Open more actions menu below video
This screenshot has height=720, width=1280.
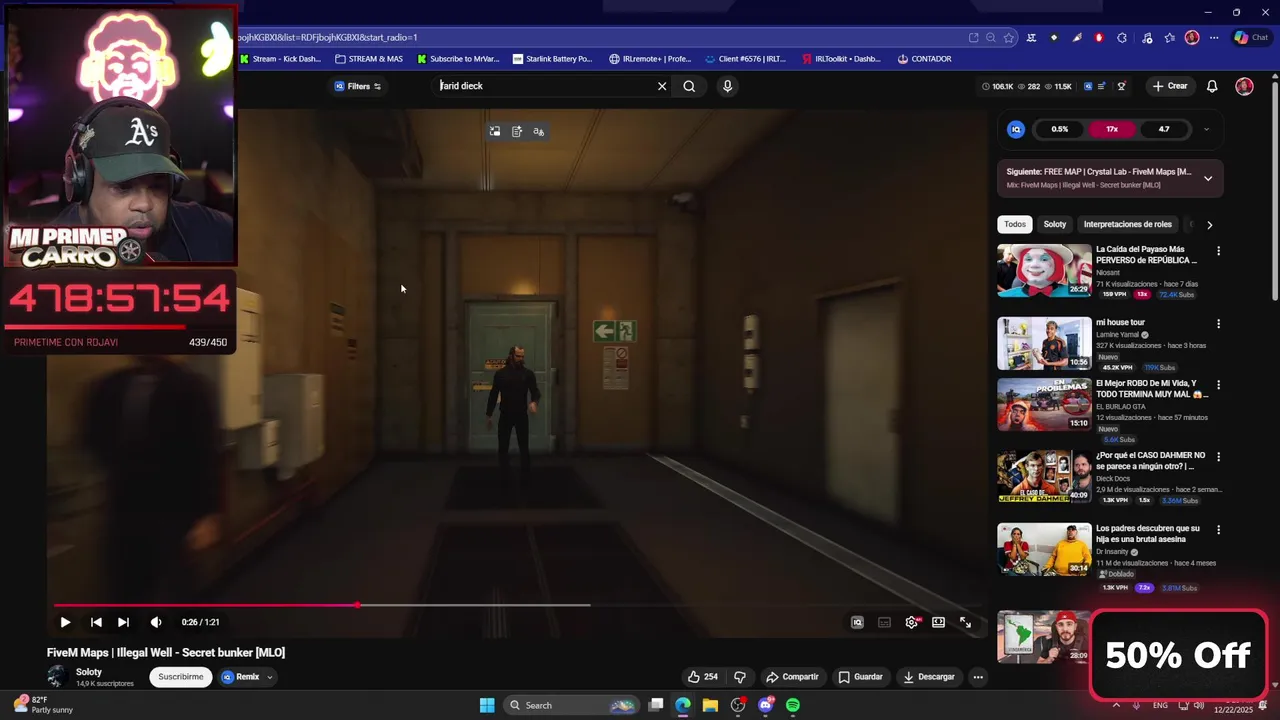point(978,677)
